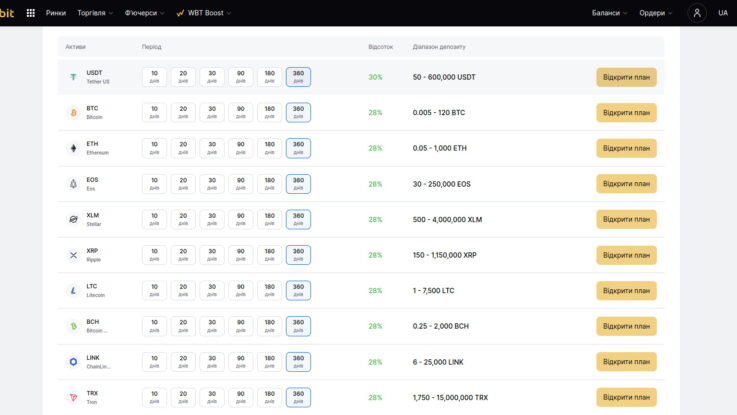Click the Stellar XLM coin icon
This screenshot has width=737, height=415.
point(73,219)
